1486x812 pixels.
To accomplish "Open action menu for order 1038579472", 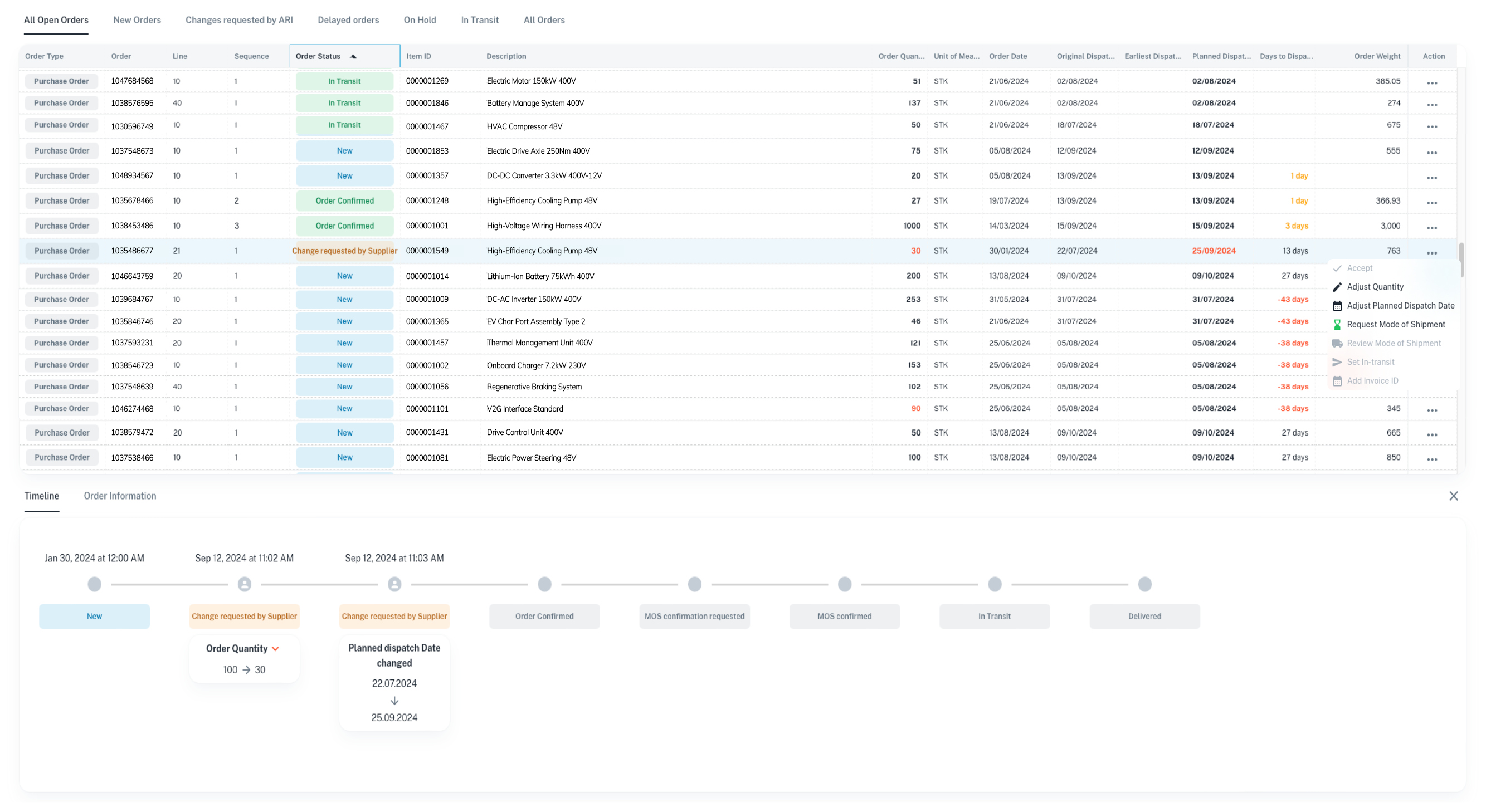I will [x=1432, y=434].
